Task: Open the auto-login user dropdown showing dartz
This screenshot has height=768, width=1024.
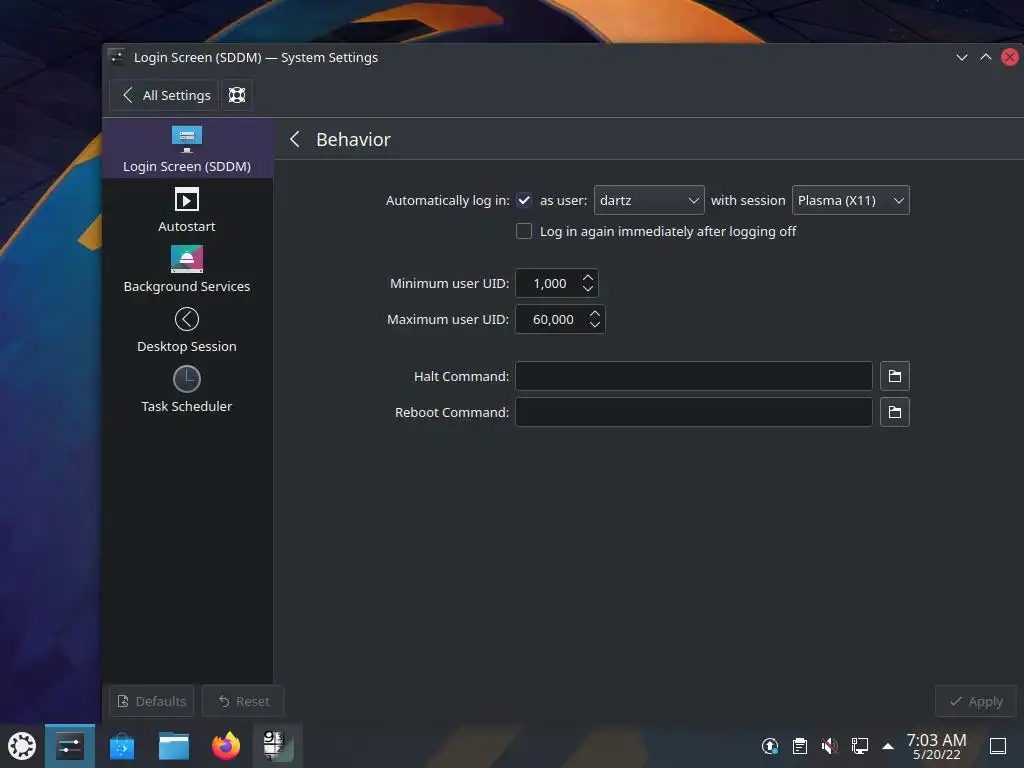Action: 648,200
